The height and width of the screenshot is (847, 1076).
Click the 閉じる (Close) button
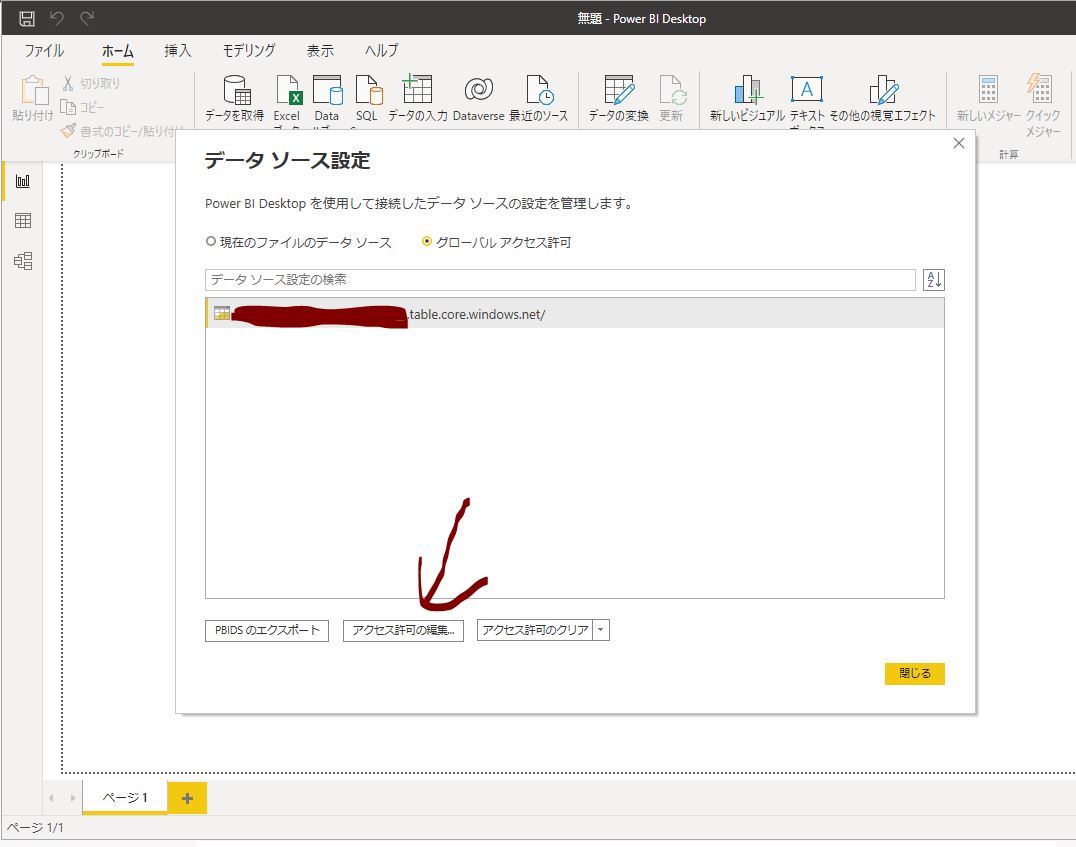pos(914,674)
